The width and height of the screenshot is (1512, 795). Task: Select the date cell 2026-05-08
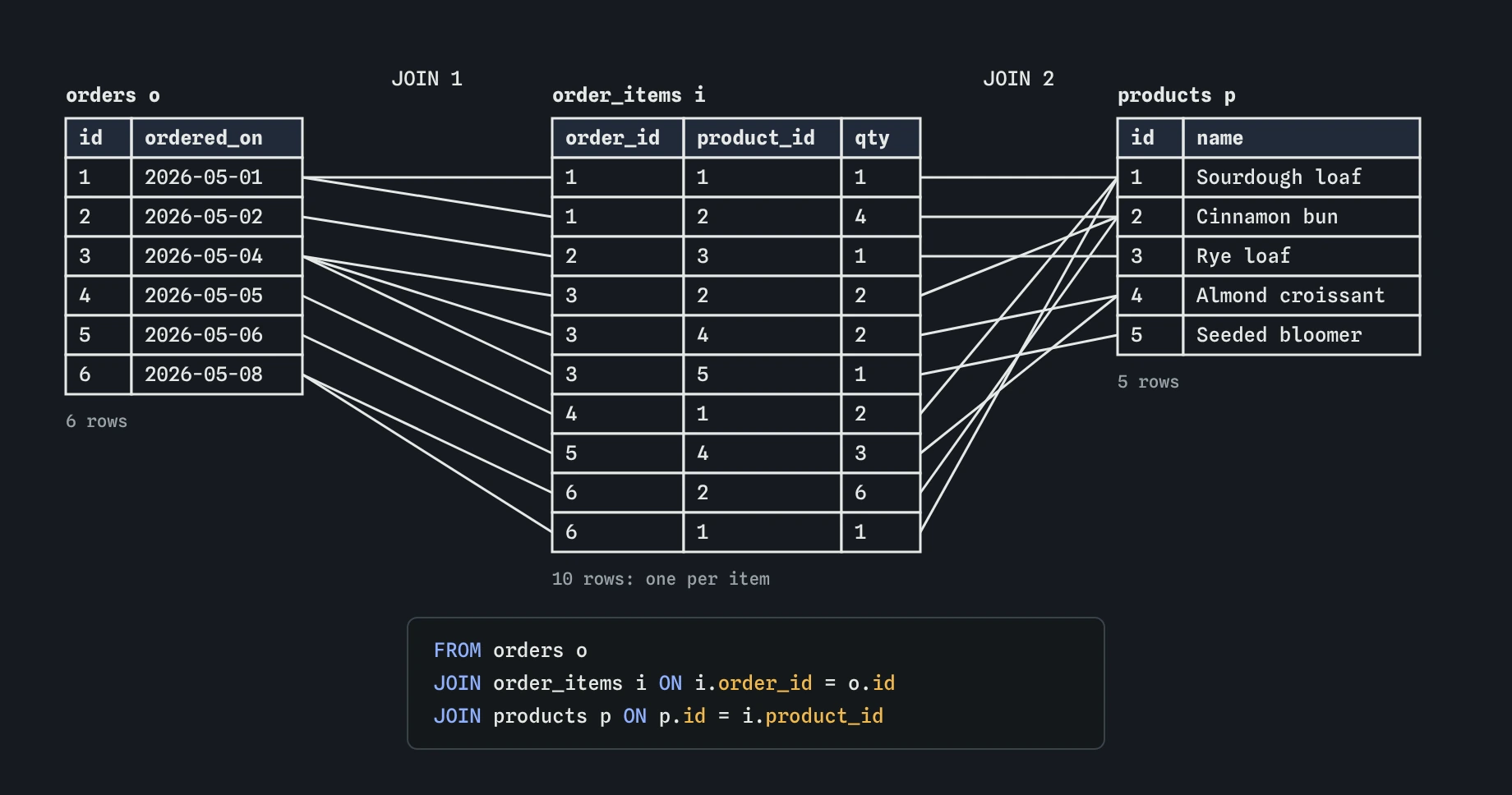click(217, 375)
